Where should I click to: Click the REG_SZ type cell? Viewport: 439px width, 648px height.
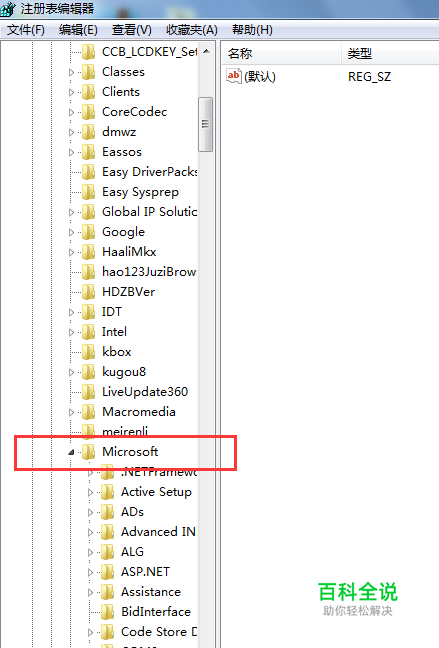(x=369, y=76)
